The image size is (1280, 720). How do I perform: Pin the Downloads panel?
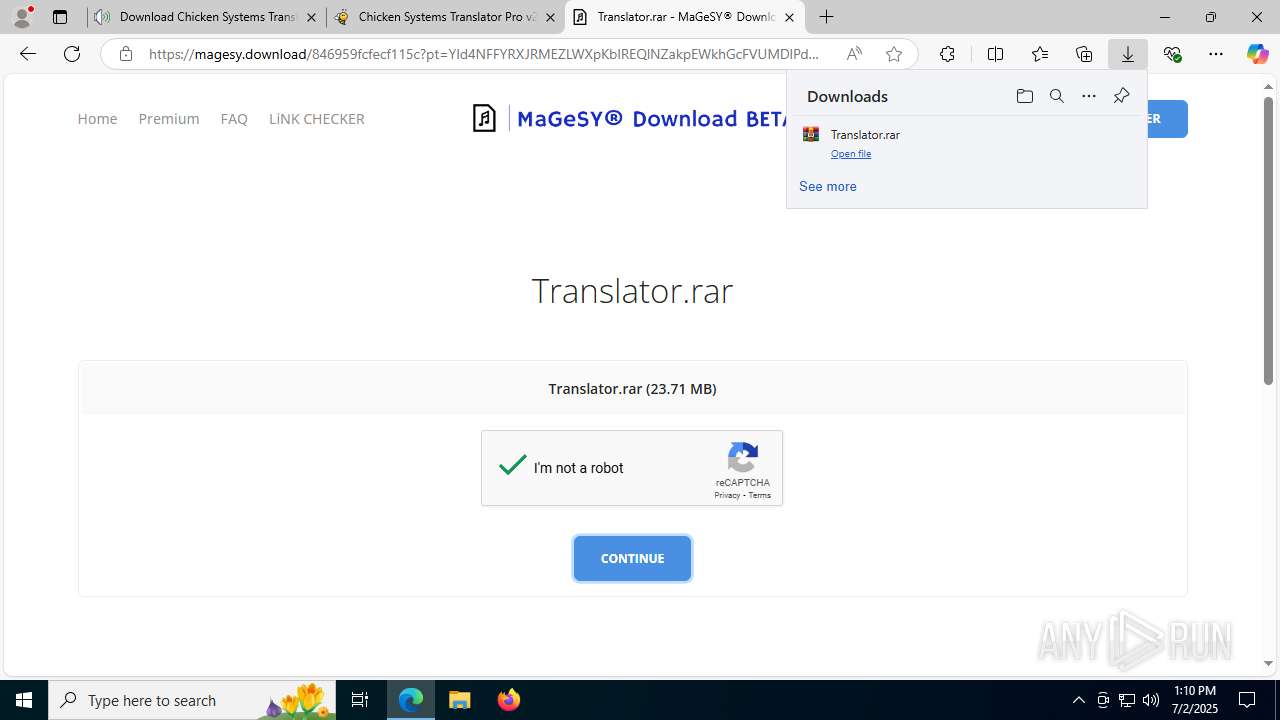click(x=1121, y=96)
